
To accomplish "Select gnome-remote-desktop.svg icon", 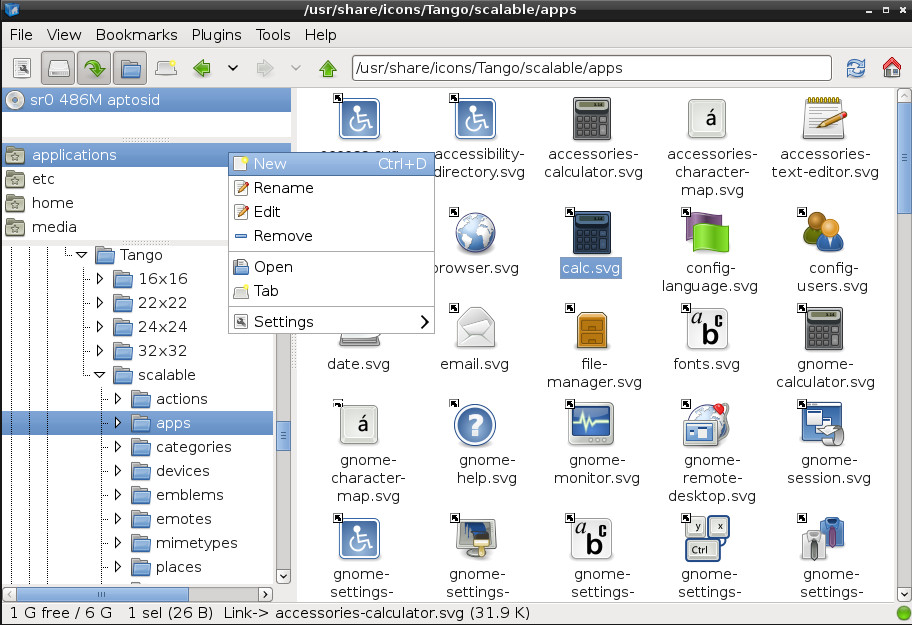I will [707, 424].
